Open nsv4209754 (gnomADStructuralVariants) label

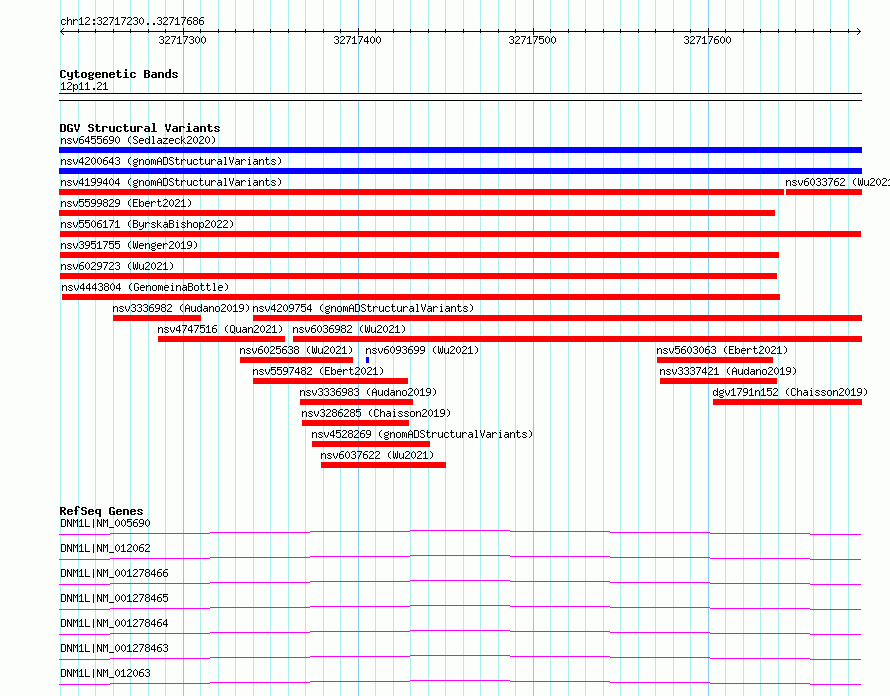[363, 308]
